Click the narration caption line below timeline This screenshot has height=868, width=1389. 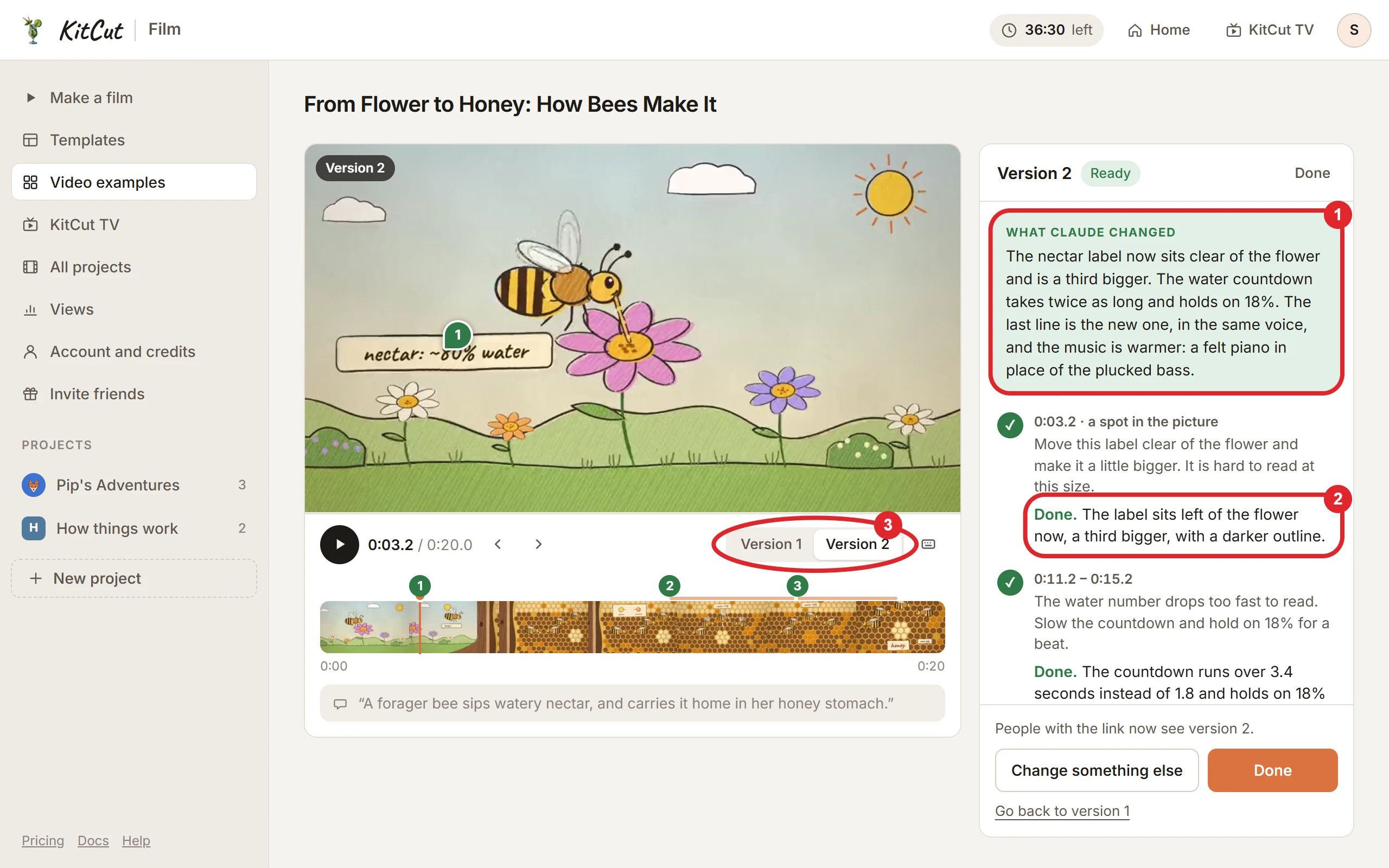(632, 703)
